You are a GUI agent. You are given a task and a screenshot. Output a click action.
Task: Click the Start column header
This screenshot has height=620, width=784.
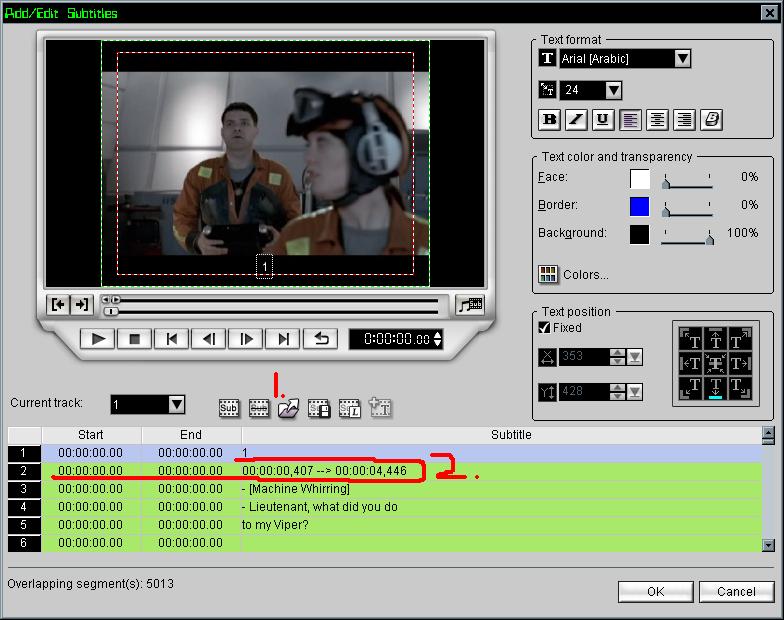91,435
